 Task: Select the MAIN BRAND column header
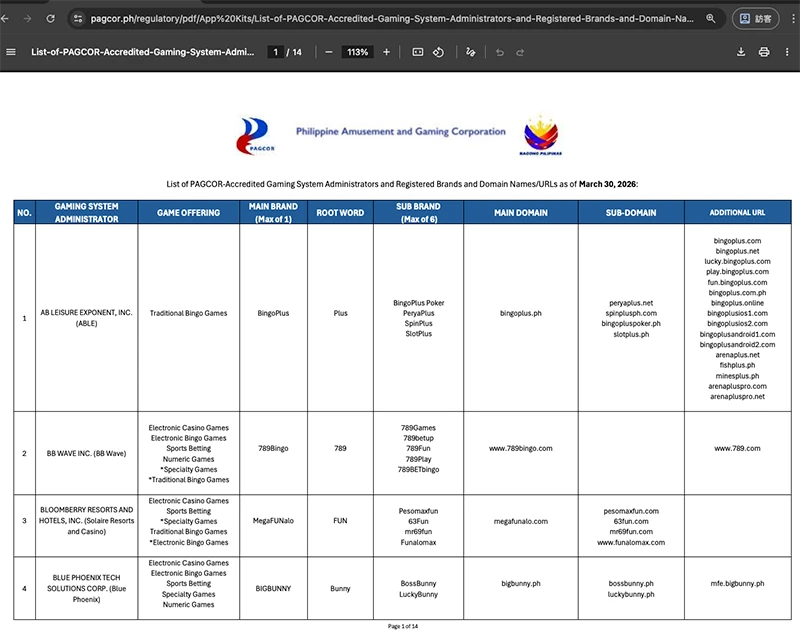273,212
